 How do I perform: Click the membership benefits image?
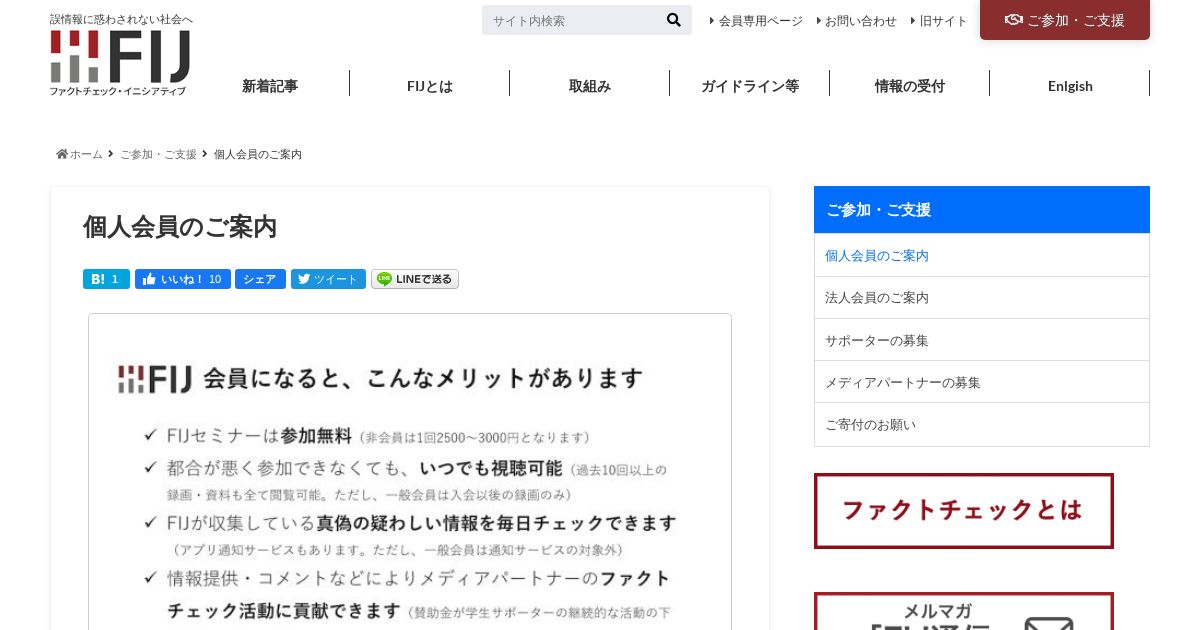pos(410,472)
